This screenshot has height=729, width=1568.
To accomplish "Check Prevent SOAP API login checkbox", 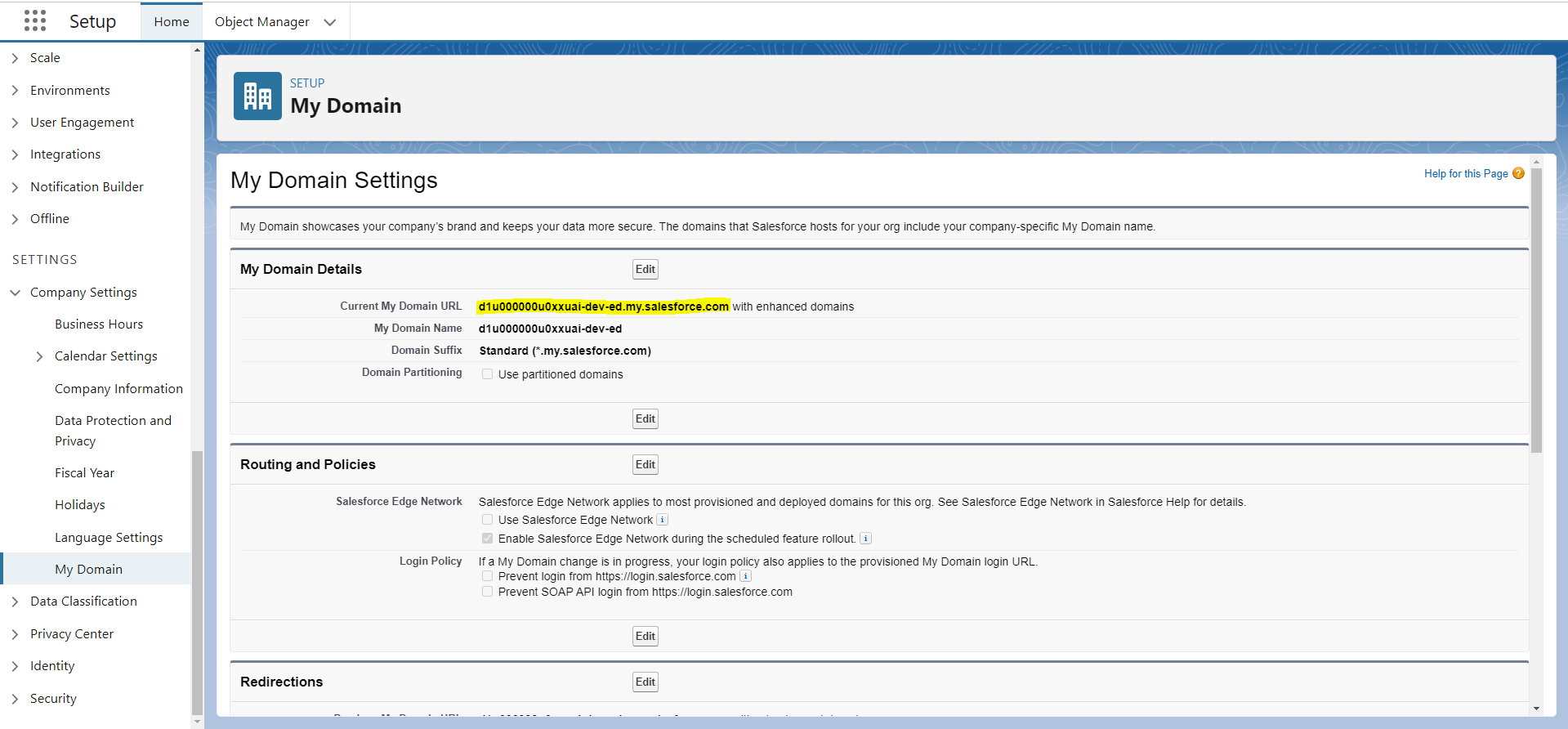I will pyautogui.click(x=487, y=592).
